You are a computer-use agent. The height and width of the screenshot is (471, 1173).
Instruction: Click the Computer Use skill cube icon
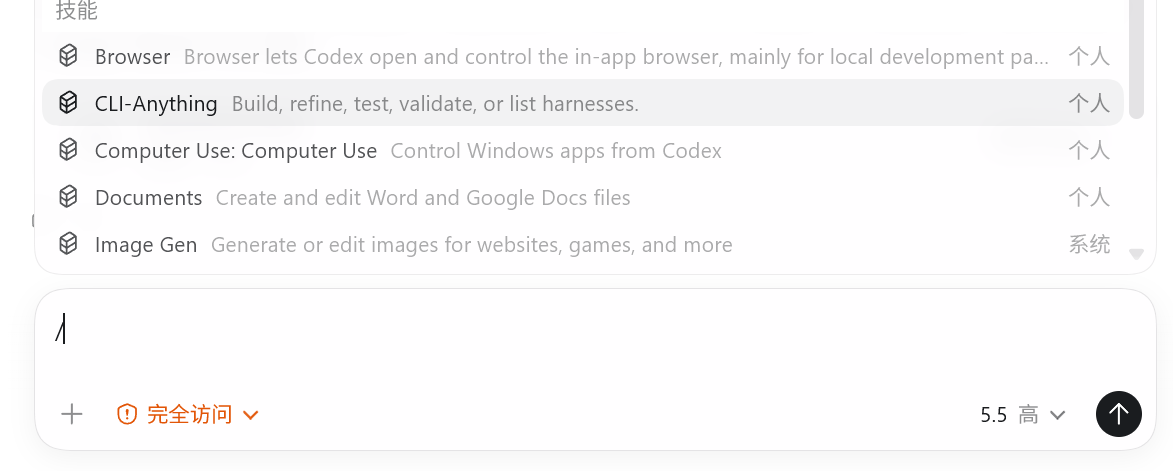pyautogui.click(x=68, y=150)
